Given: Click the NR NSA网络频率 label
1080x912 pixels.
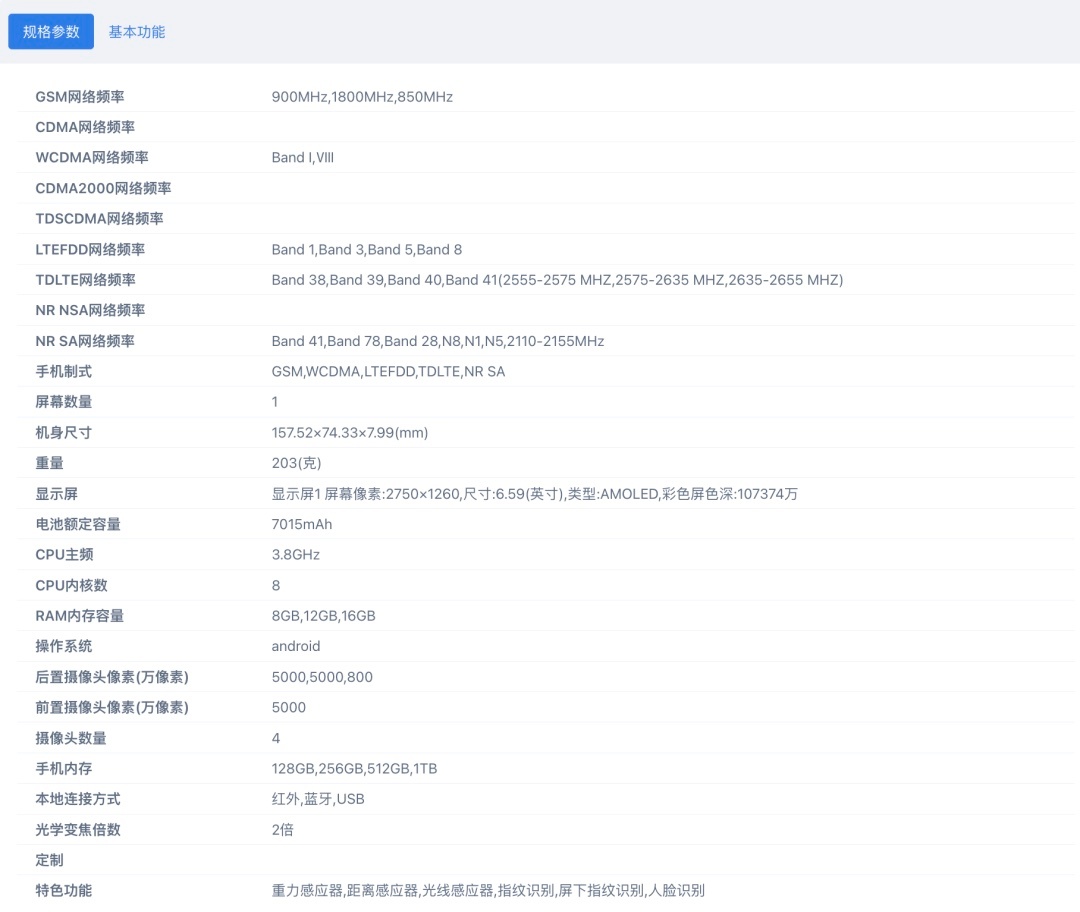Looking at the screenshot, I should (90, 311).
